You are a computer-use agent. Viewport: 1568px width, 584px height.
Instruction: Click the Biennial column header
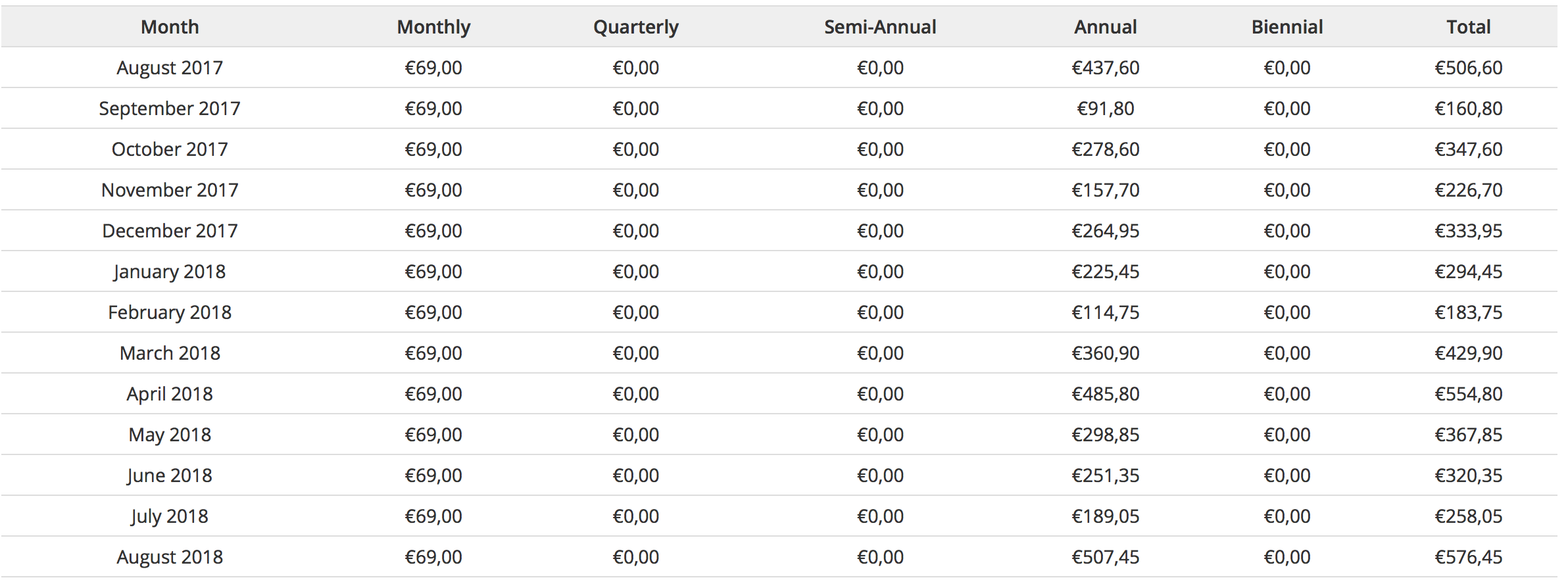coord(1287,27)
